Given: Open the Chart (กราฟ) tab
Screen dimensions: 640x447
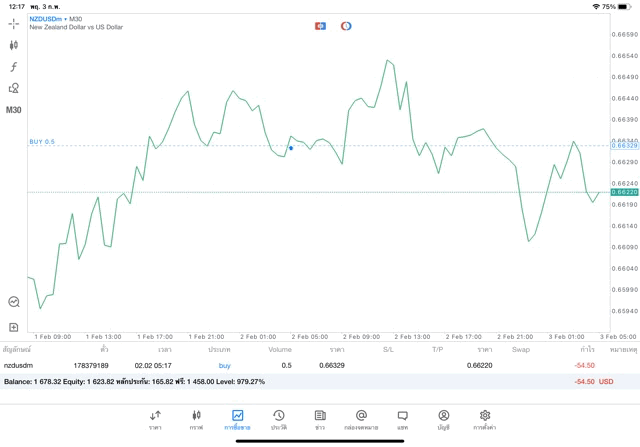Looking at the screenshot, I should pos(196,419).
